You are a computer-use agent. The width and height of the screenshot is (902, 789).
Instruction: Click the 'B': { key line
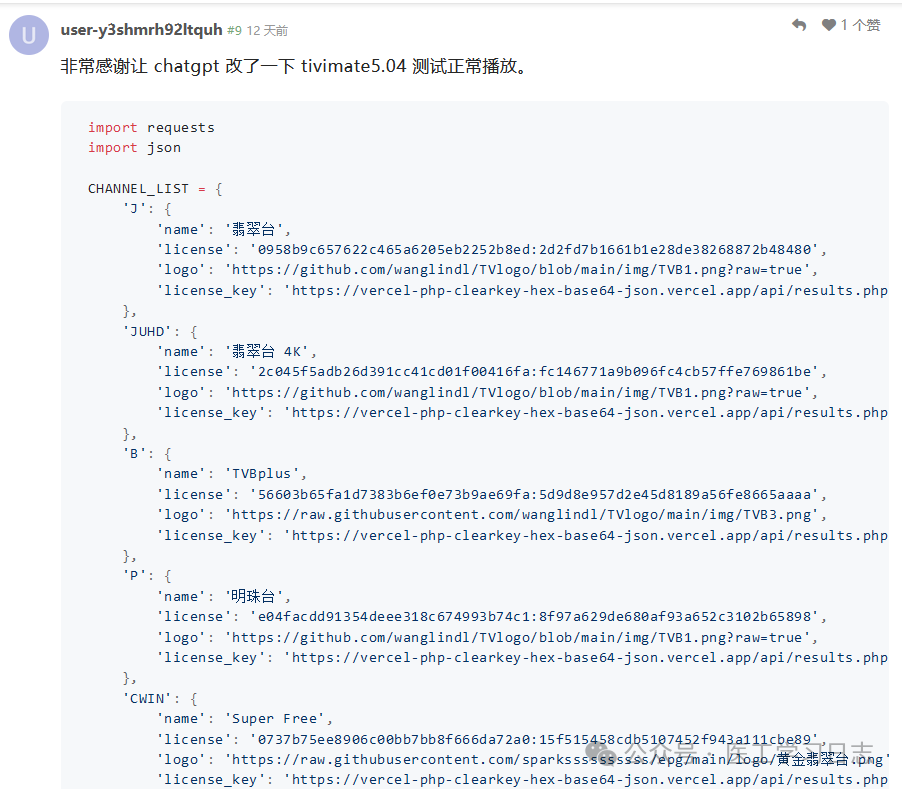(x=147, y=454)
